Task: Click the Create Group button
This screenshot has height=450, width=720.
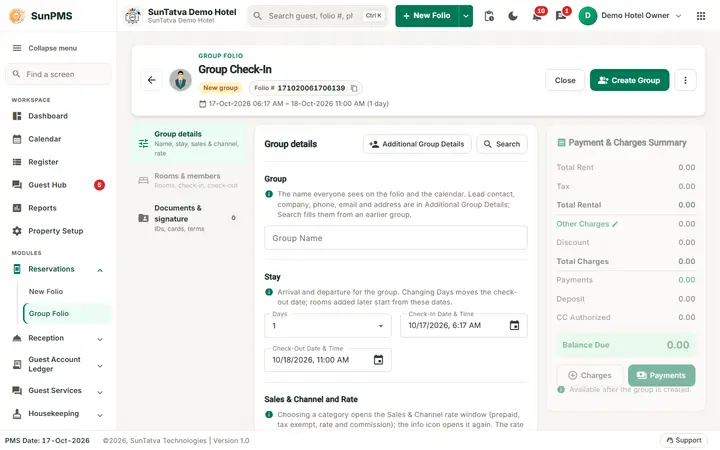Action: [629, 80]
